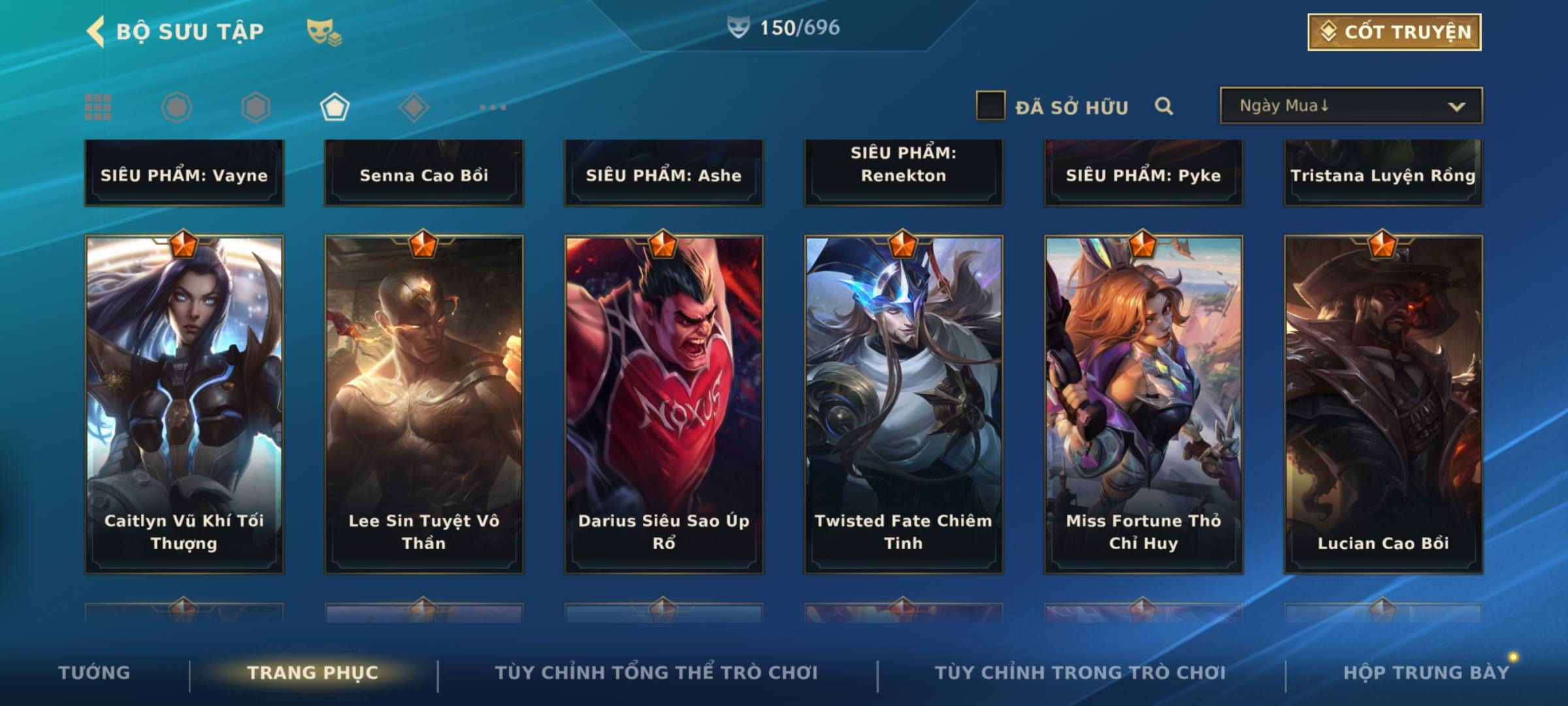Open the Ngày Mua sort dropdown
The image size is (1568, 706).
(1351, 105)
